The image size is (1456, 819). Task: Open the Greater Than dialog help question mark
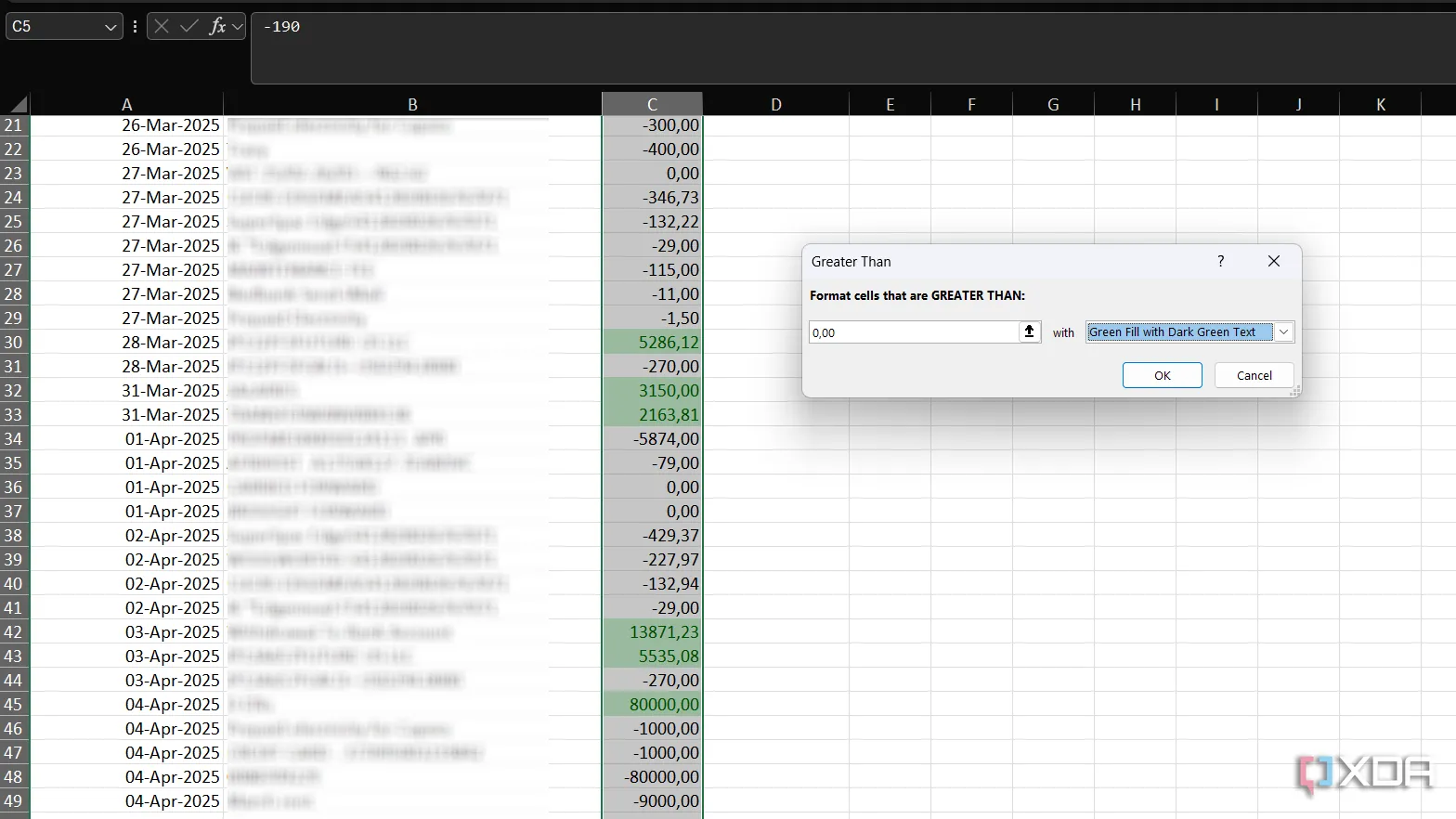1220,261
